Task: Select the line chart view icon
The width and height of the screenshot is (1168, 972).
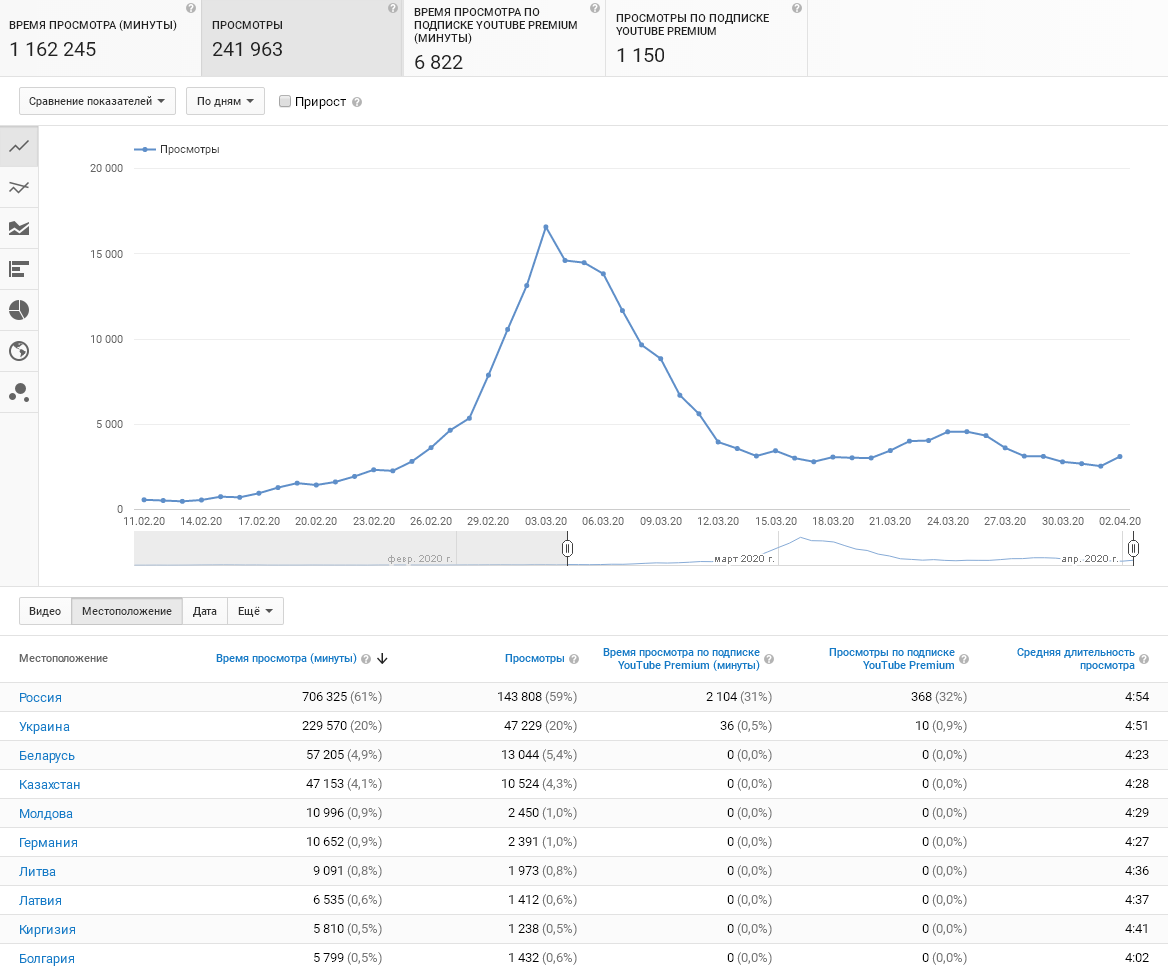Action: (19, 146)
